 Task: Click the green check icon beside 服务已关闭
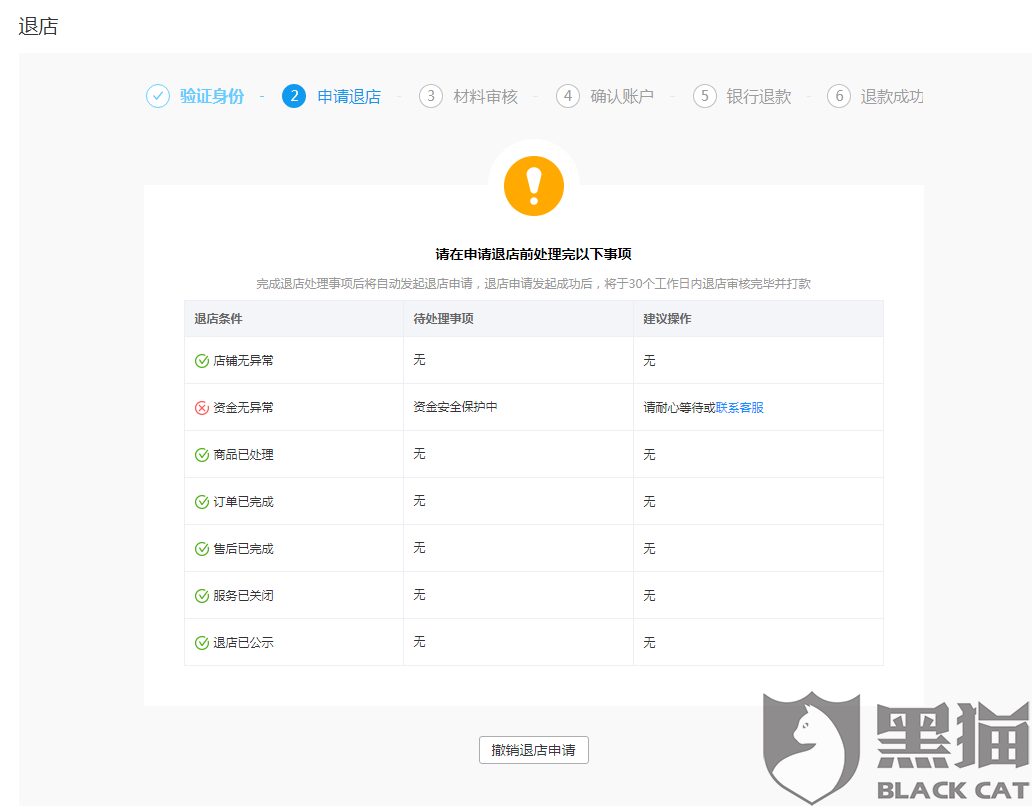point(201,595)
